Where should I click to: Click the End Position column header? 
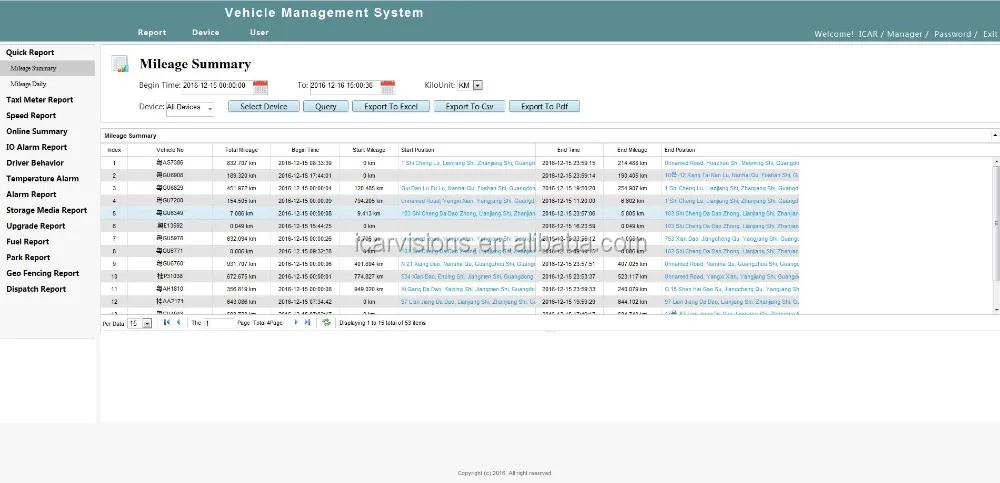point(730,150)
